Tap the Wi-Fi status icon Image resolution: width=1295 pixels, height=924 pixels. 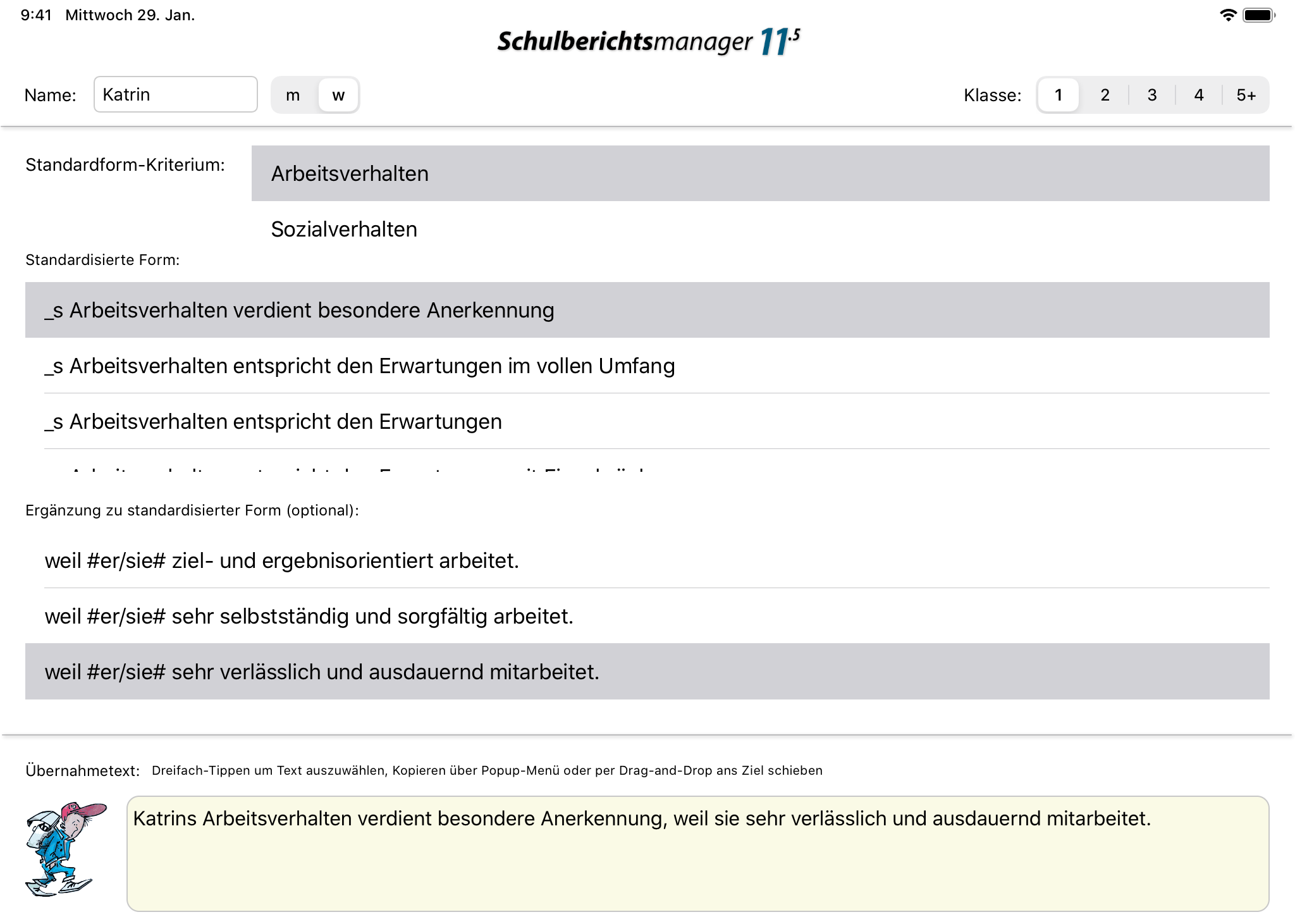(x=1227, y=15)
